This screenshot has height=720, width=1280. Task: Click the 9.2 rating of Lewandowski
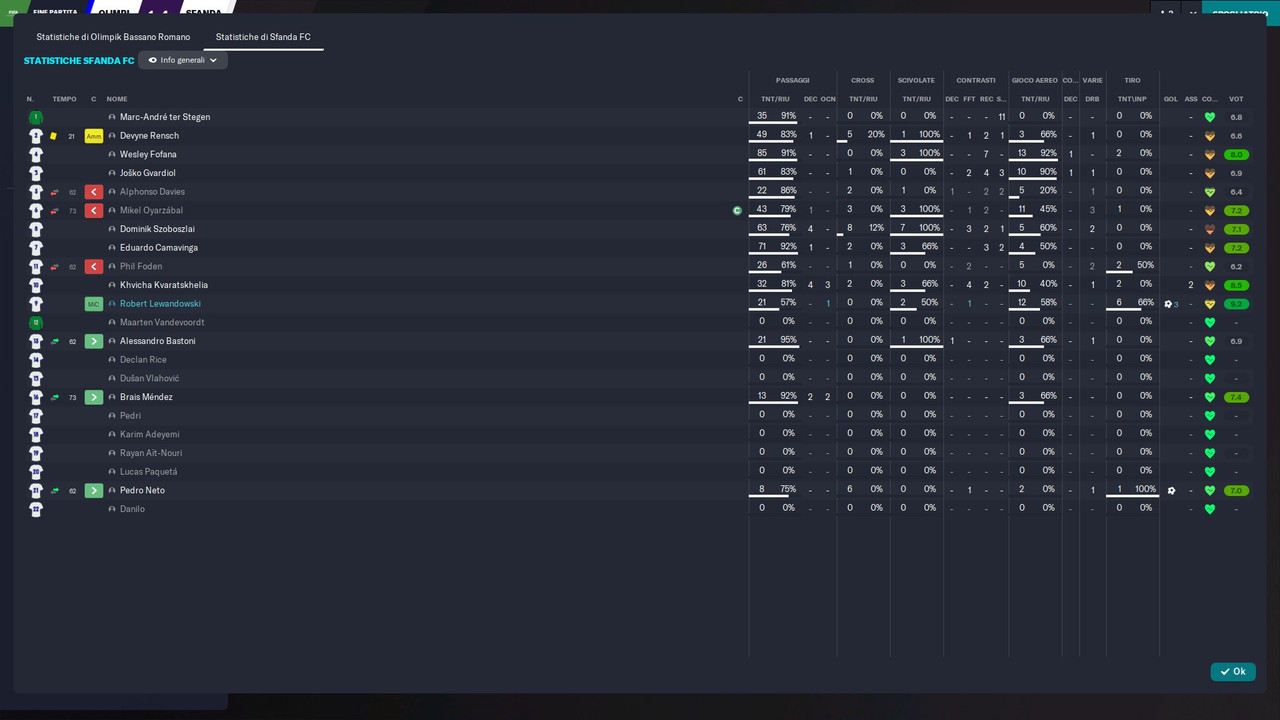[x=1236, y=304]
